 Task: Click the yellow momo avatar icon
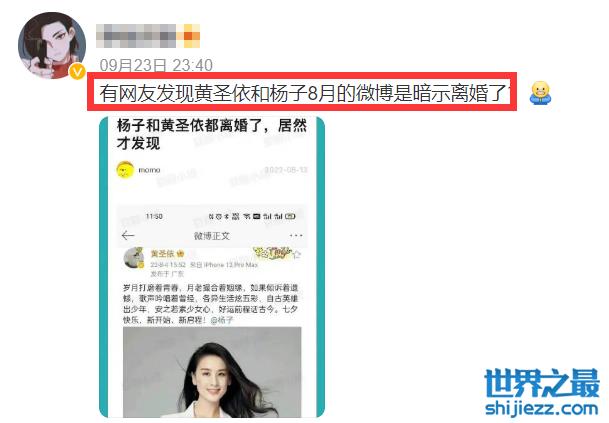125,170
